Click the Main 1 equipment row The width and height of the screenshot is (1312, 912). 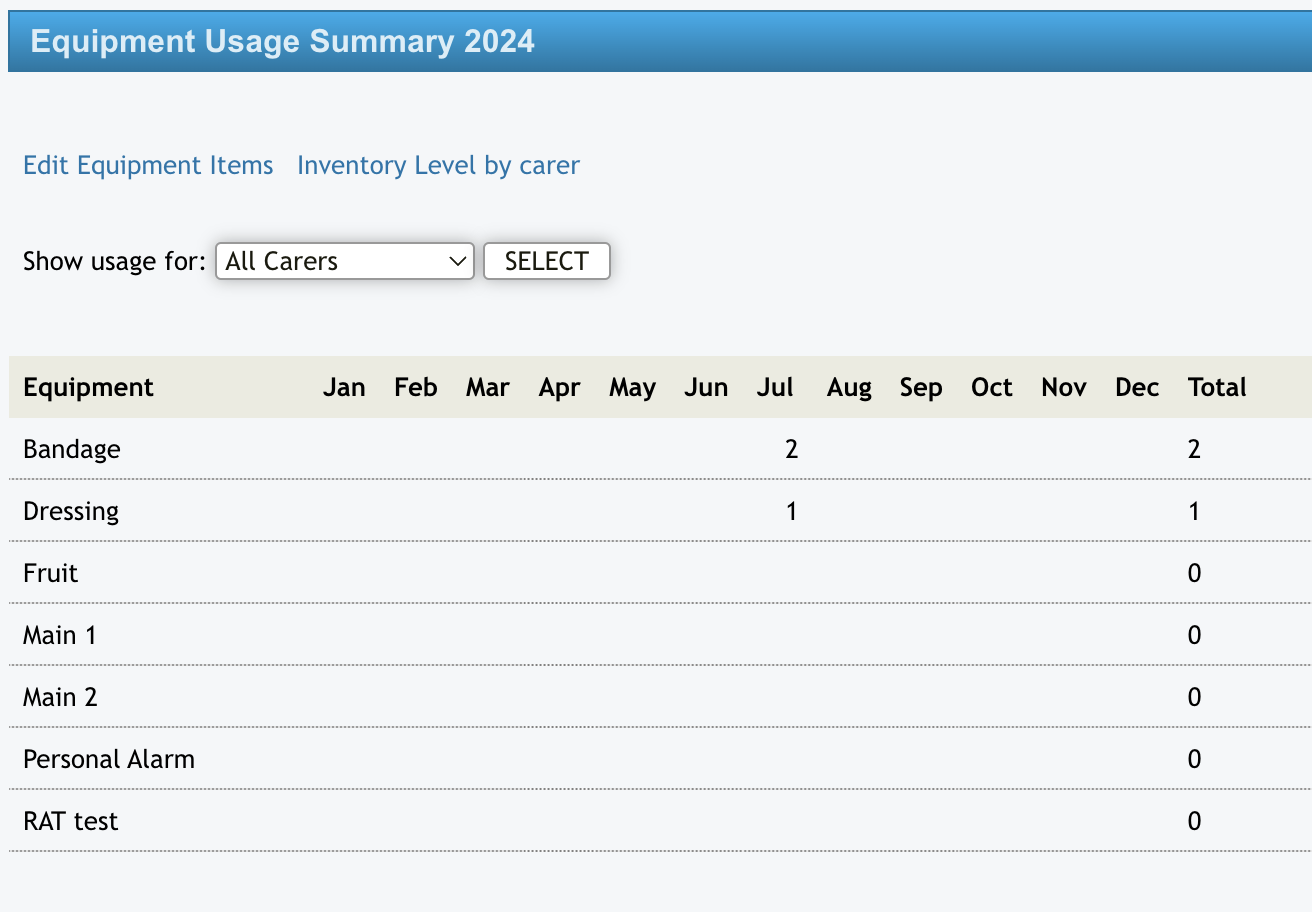coord(60,635)
